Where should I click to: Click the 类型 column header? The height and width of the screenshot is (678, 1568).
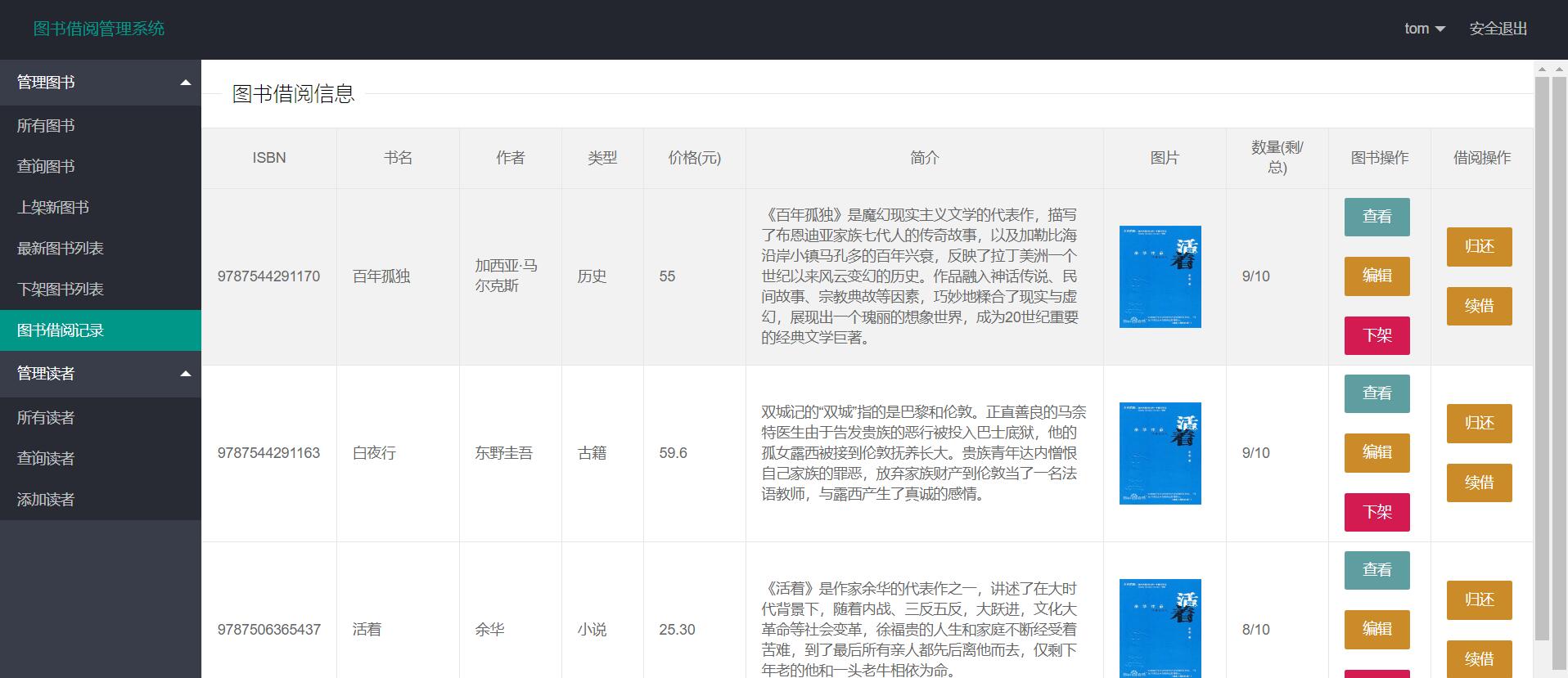click(x=602, y=158)
